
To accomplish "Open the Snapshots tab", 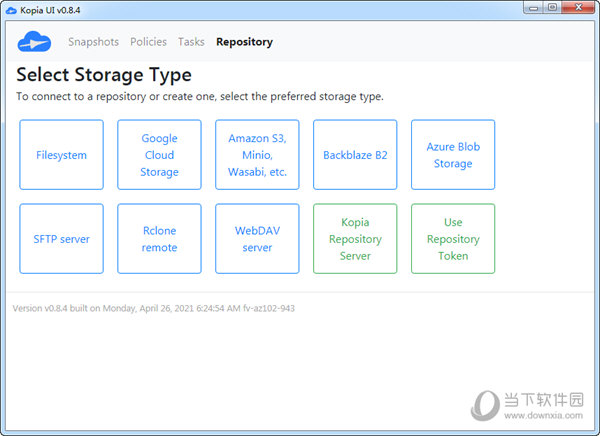I will click(x=93, y=42).
